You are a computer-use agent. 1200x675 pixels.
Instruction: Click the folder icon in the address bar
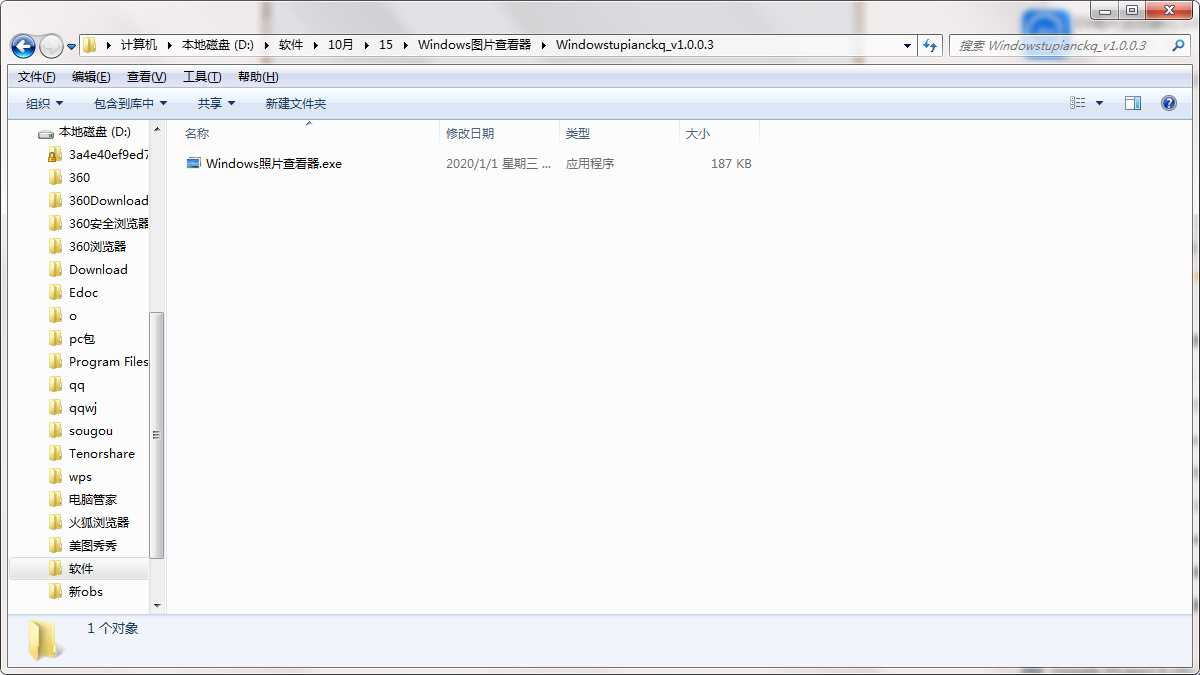click(x=90, y=46)
